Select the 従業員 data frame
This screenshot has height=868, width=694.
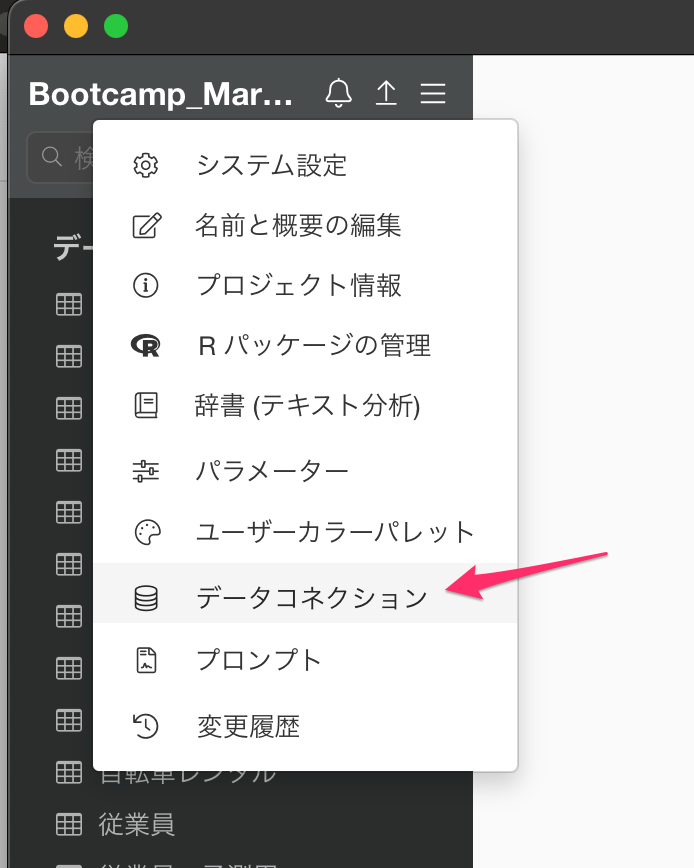pos(136,824)
